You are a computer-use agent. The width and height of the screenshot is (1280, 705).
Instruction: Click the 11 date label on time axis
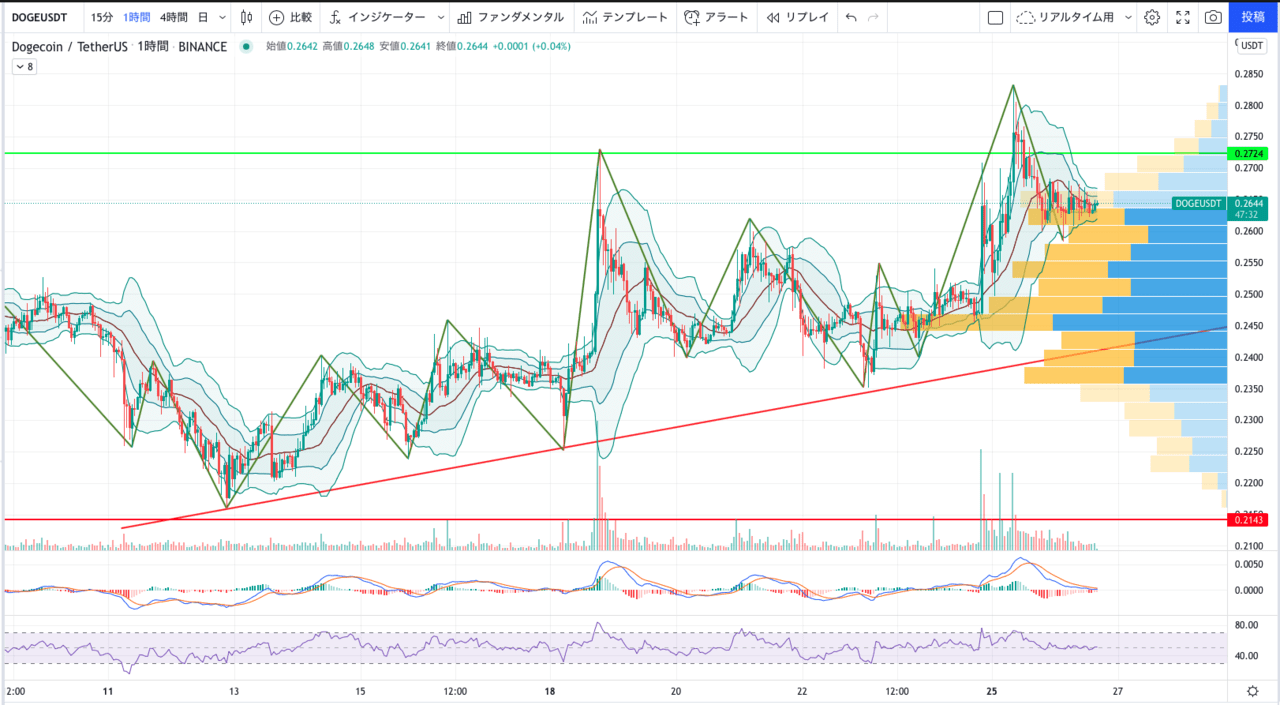107,691
